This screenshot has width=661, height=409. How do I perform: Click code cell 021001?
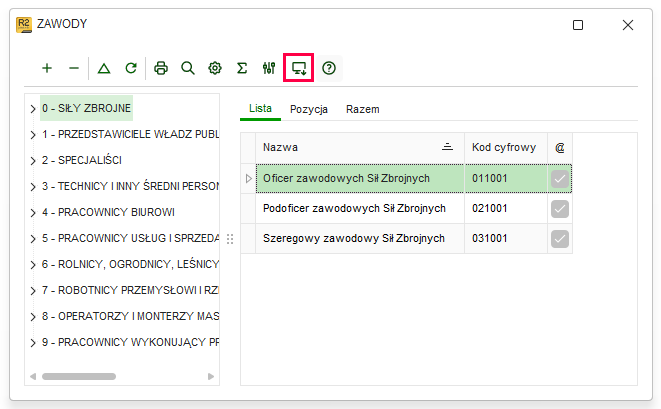pyautogui.click(x=506, y=209)
